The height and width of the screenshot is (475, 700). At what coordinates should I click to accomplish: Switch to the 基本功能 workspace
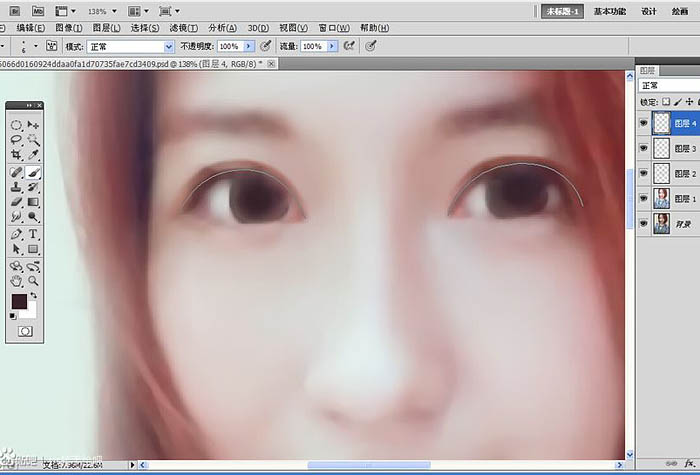tap(610, 10)
